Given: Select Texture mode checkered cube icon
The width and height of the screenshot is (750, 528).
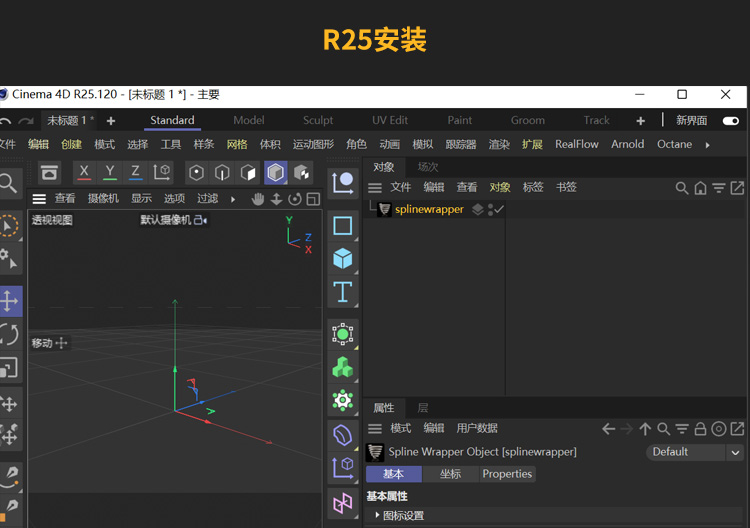Looking at the screenshot, I should (x=302, y=173).
